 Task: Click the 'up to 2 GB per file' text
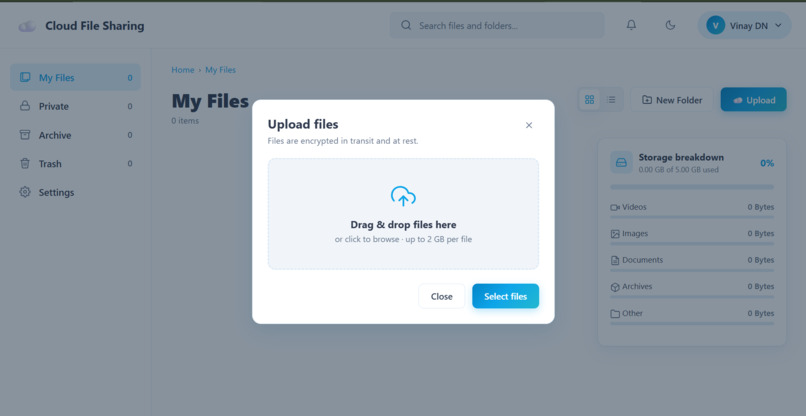pyautogui.click(x=438, y=239)
